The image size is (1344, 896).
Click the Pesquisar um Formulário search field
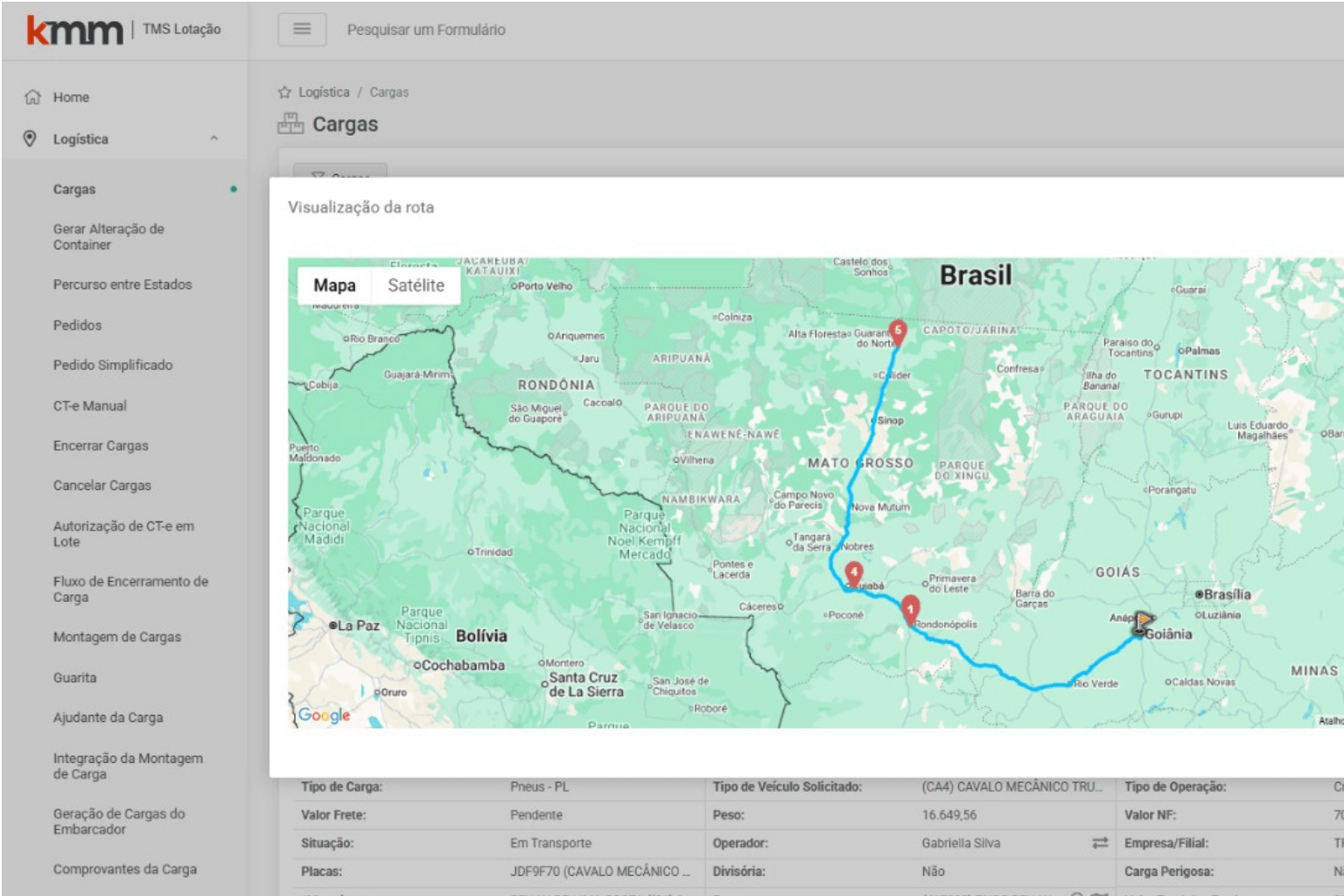(x=426, y=30)
